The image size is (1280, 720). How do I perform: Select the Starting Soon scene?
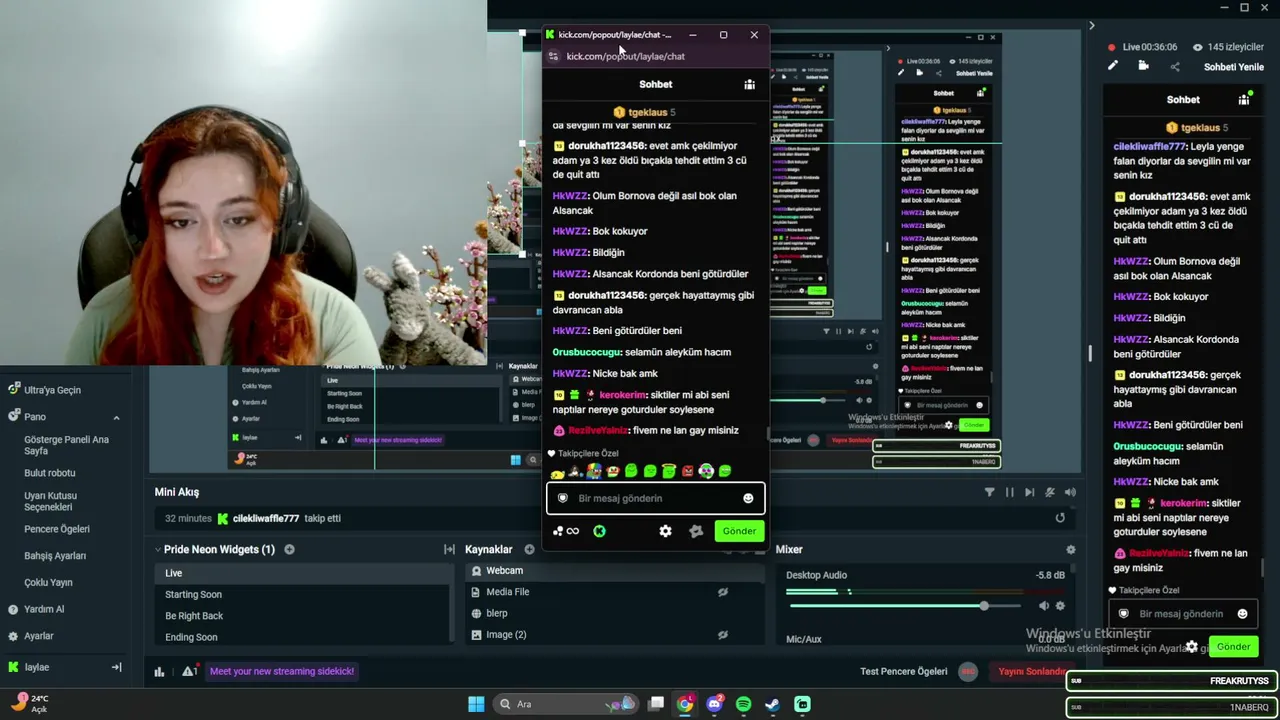point(304,594)
